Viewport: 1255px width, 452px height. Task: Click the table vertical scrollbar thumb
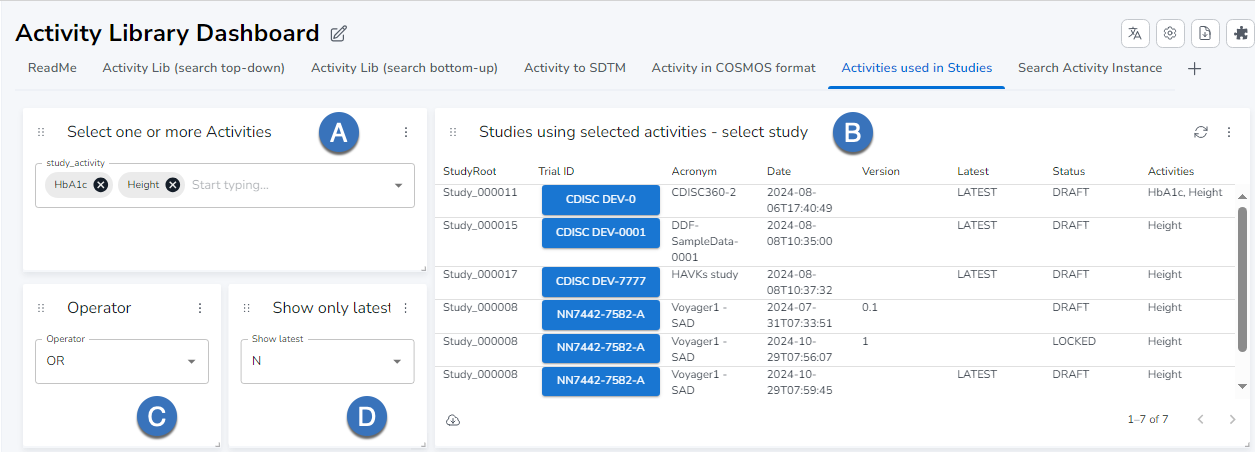pyautogui.click(x=1243, y=279)
